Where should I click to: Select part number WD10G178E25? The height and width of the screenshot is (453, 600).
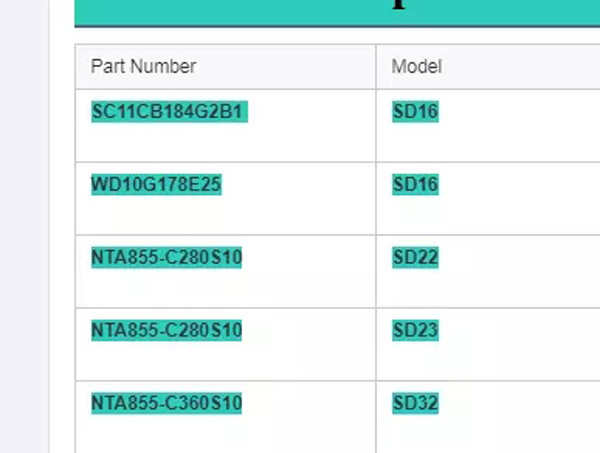(x=156, y=185)
